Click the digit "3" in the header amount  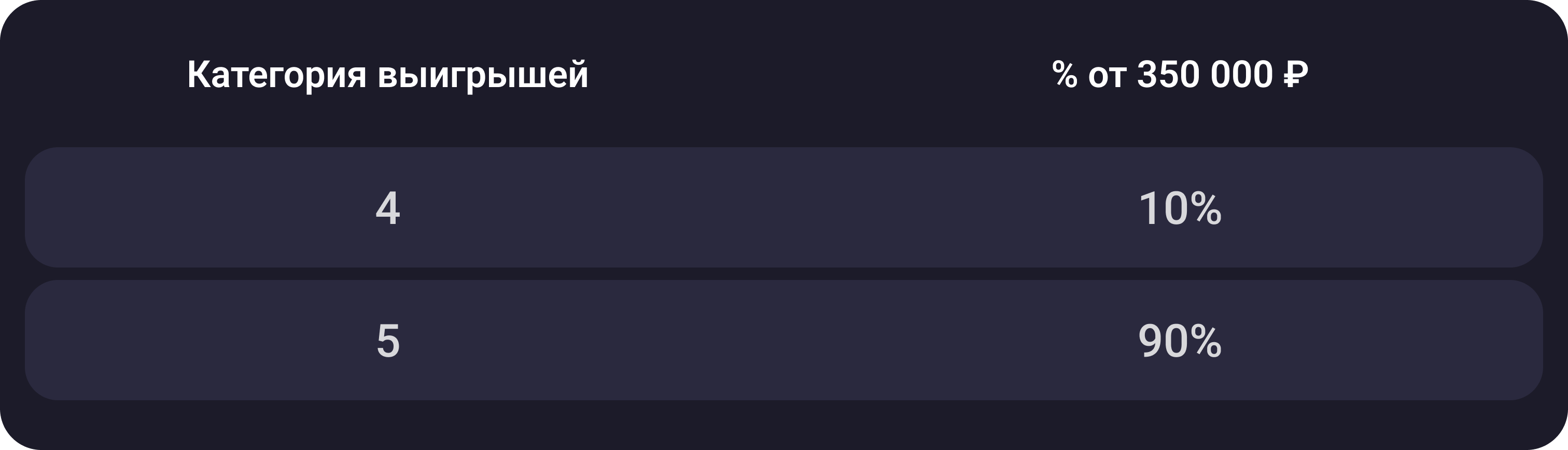pos(1148,75)
